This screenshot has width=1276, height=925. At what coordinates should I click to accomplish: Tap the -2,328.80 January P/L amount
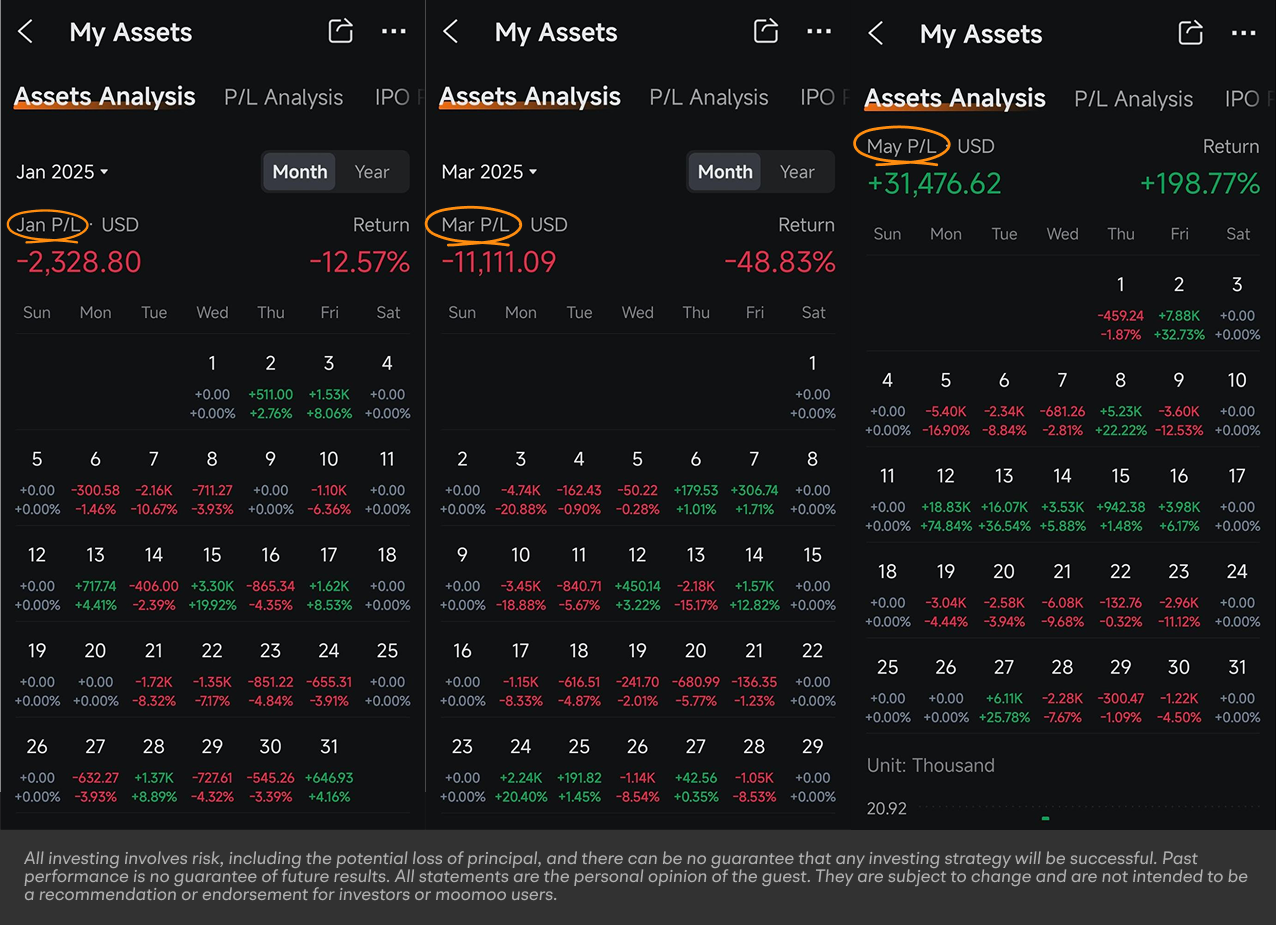click(x=78, y=262)
